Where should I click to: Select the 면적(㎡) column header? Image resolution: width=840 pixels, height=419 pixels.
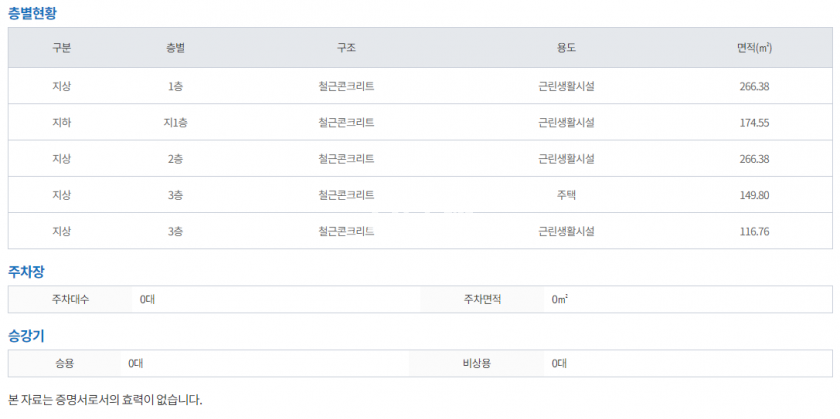pos(753,47)
